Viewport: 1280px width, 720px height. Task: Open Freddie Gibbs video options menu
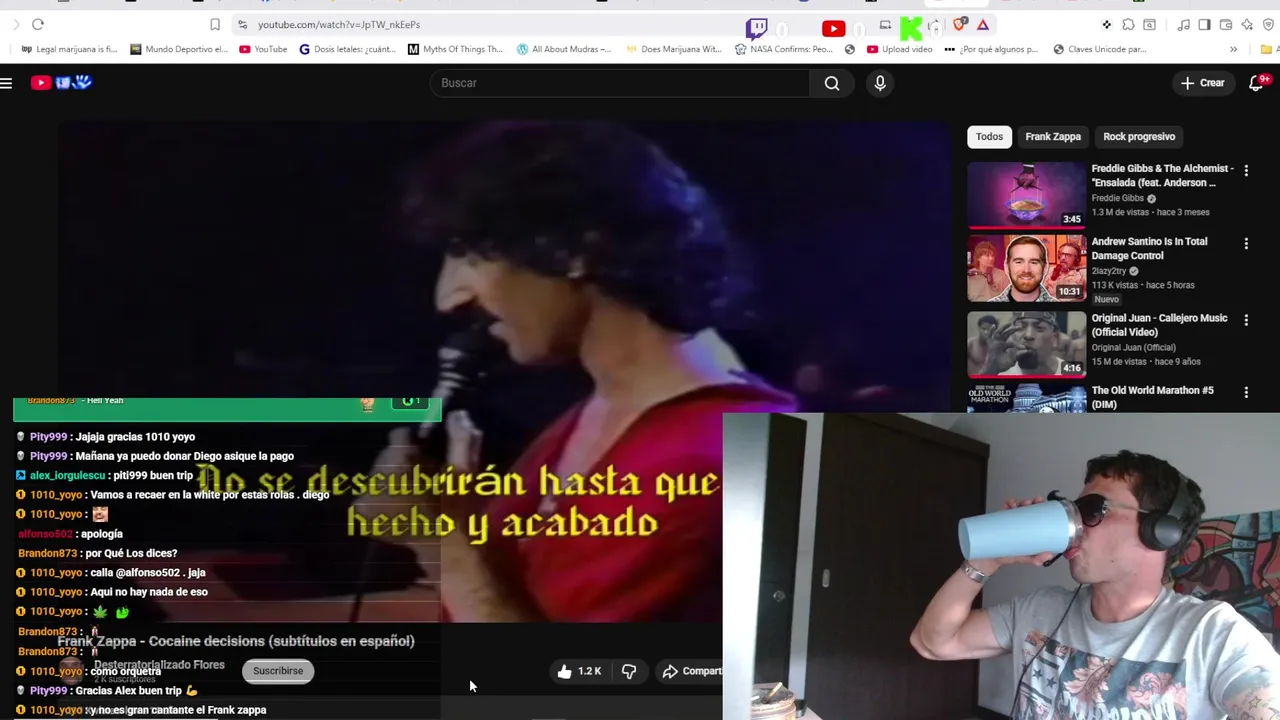click(x=1246, y=171)
